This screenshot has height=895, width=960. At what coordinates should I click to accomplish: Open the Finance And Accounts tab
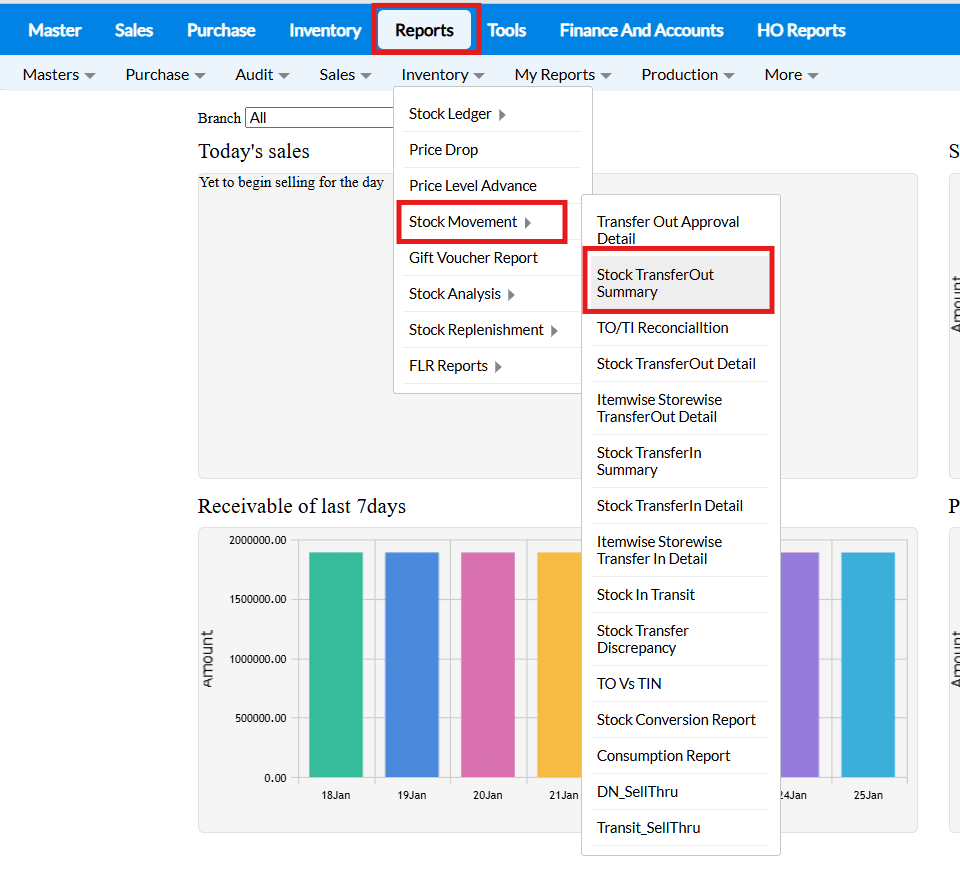pyautogui.click(x=641, y=30)
